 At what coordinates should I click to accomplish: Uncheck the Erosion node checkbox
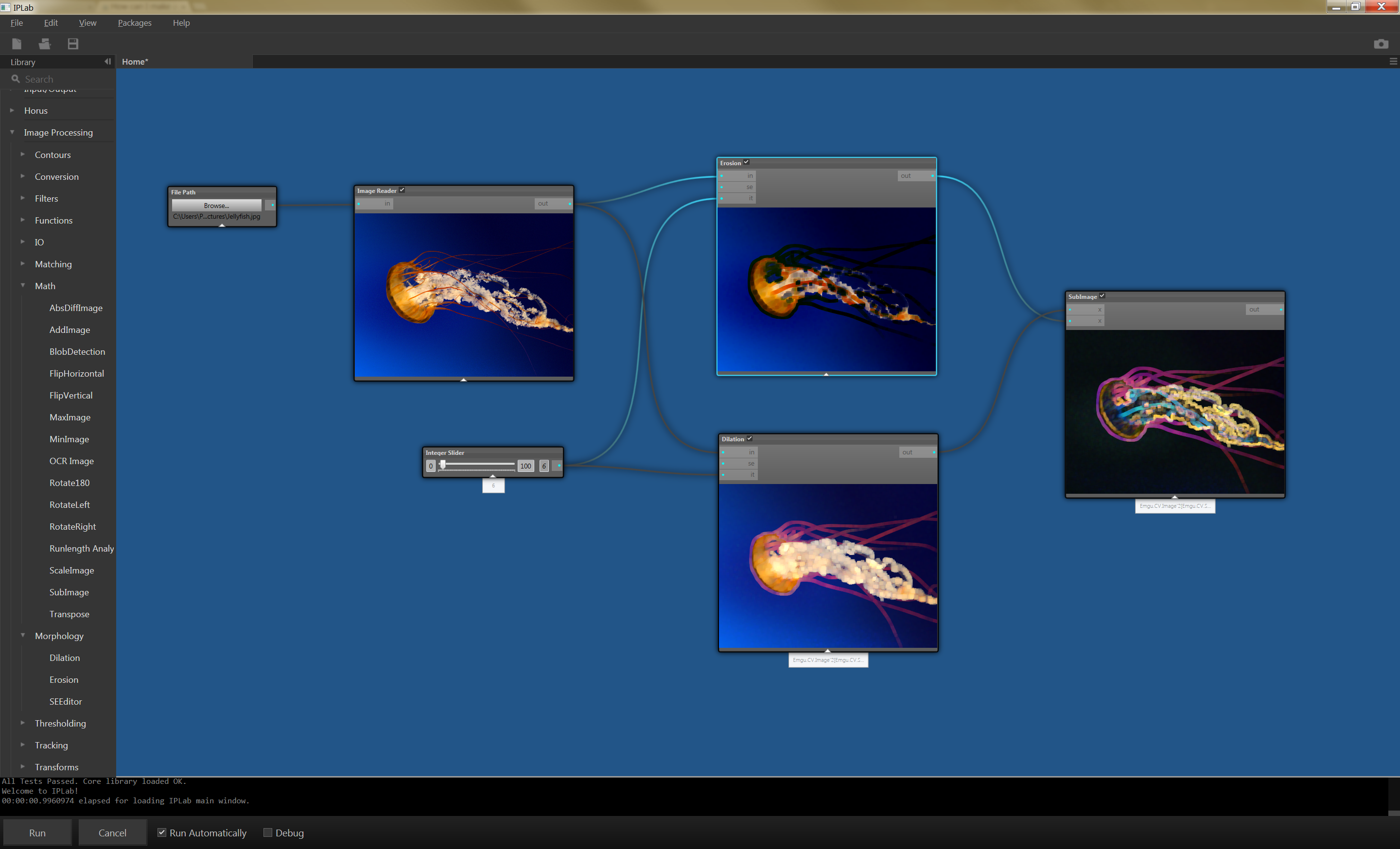coord(746,162)
